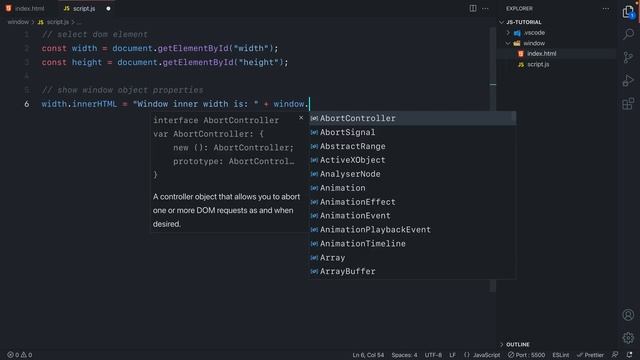Select AbortController suggestion
Image resolution: width=640 pixels, height=360 pixels.
tap(412, 118)
